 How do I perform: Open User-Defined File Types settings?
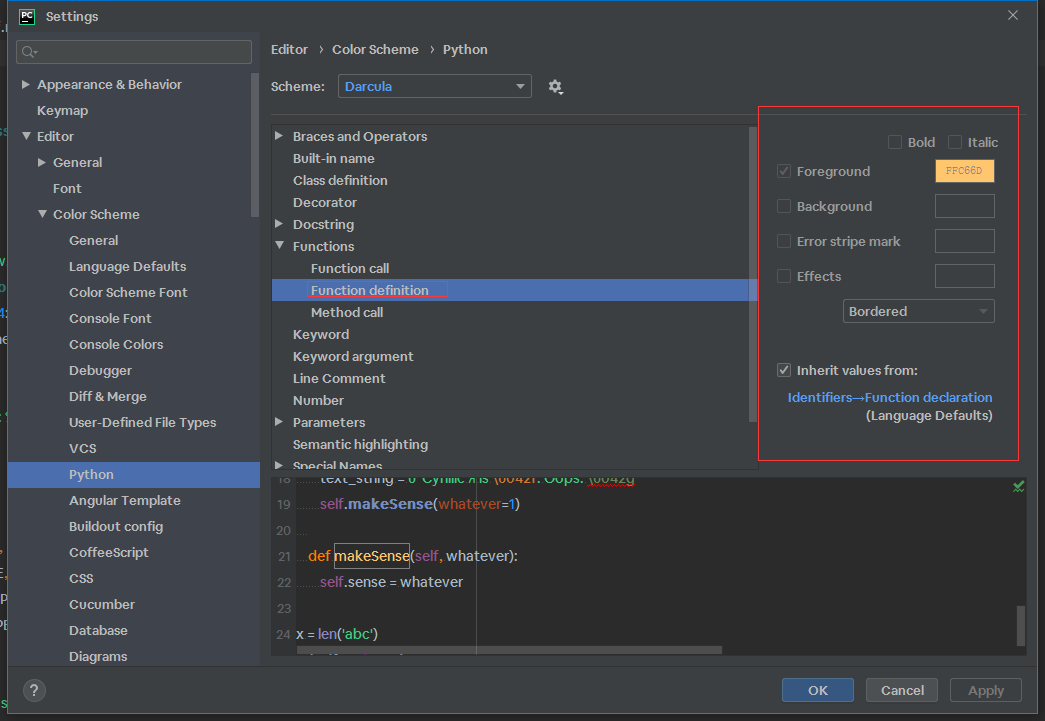142,422
